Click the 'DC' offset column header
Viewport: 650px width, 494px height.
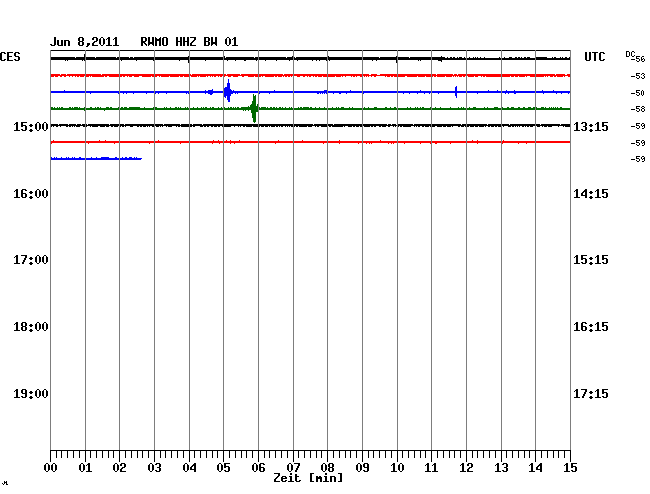[x=630, y=55]
